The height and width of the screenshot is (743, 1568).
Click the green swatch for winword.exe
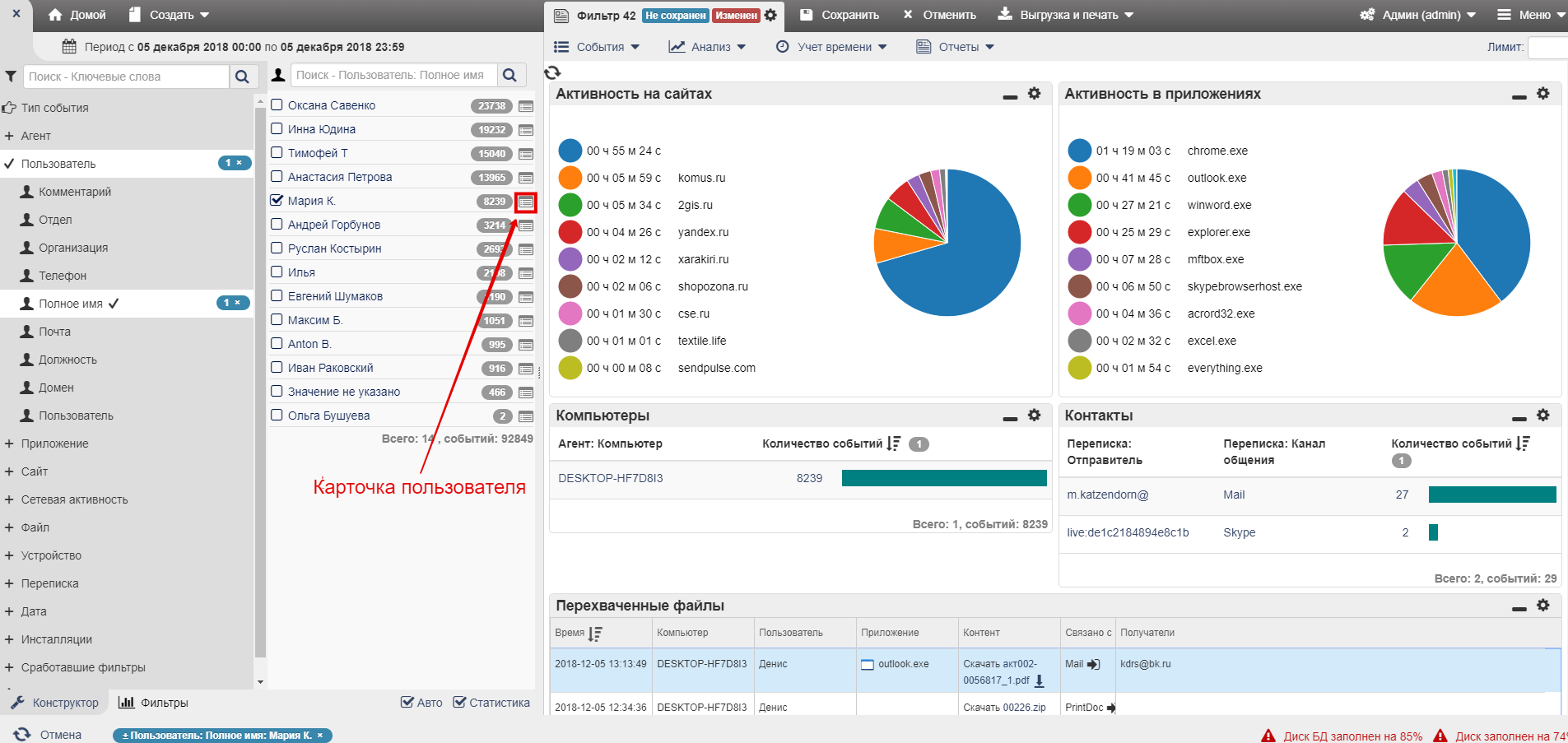point(1080,205)
